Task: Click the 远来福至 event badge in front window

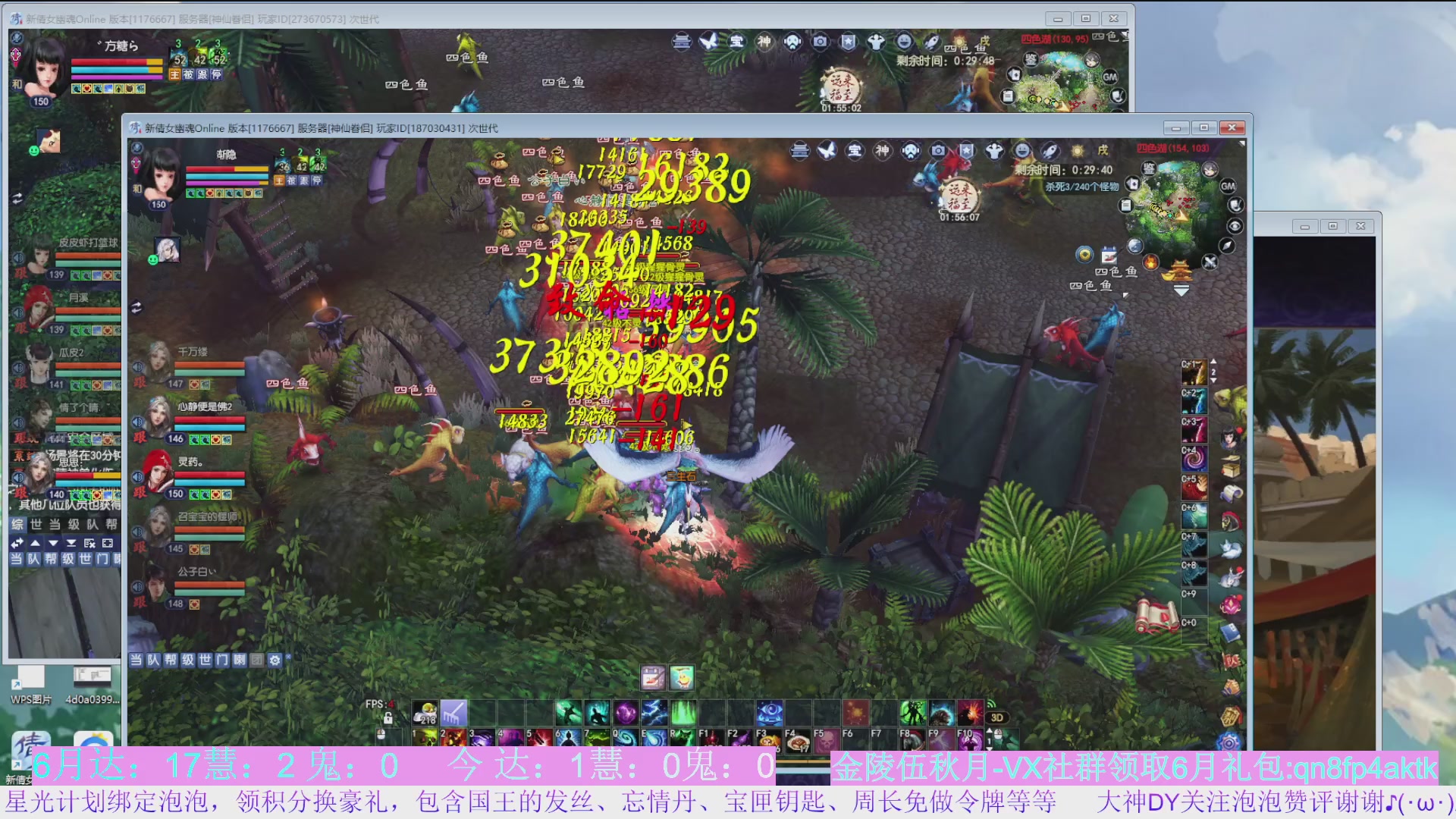Action: (959, 199)
